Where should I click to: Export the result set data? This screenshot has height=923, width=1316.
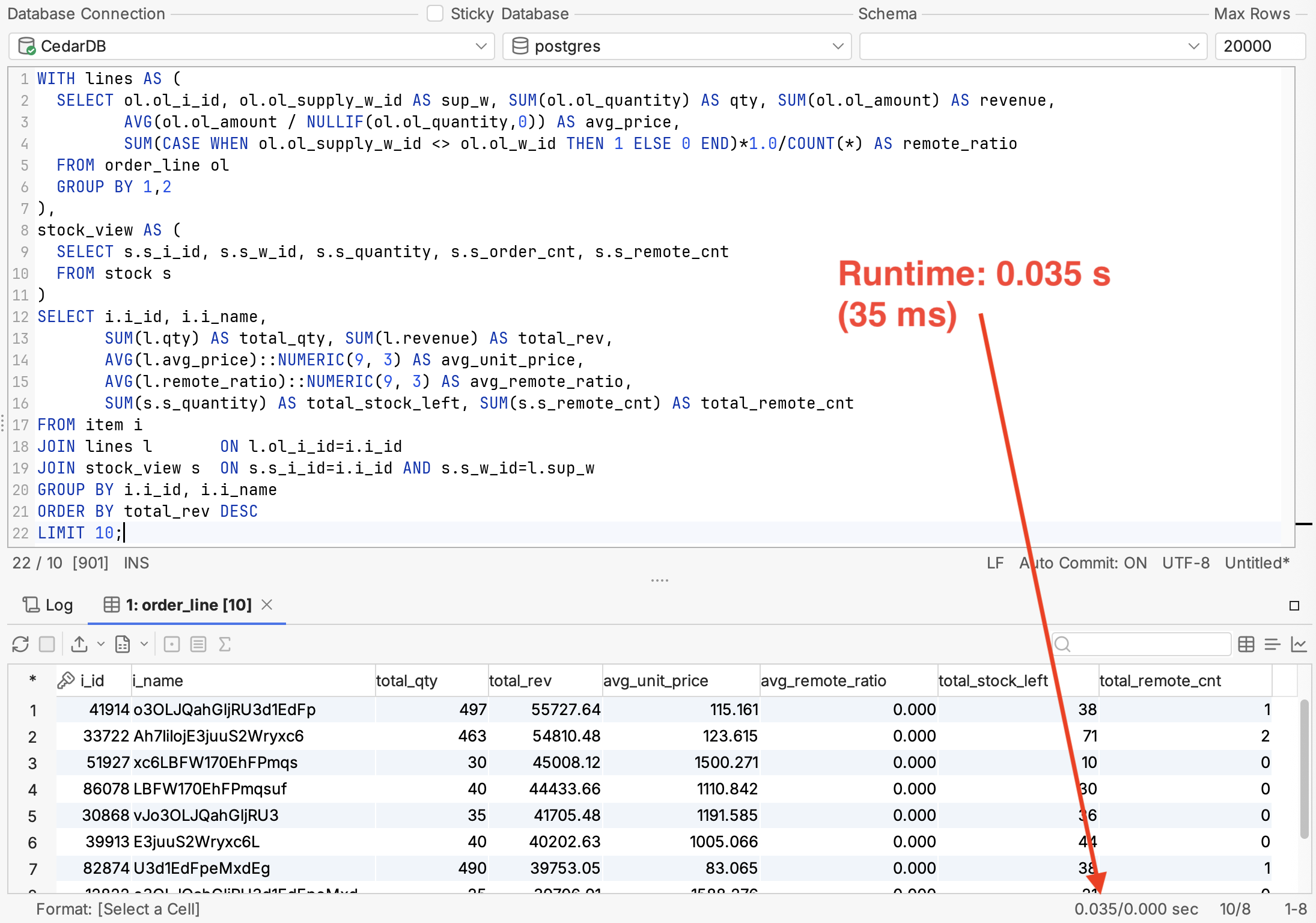80,644
